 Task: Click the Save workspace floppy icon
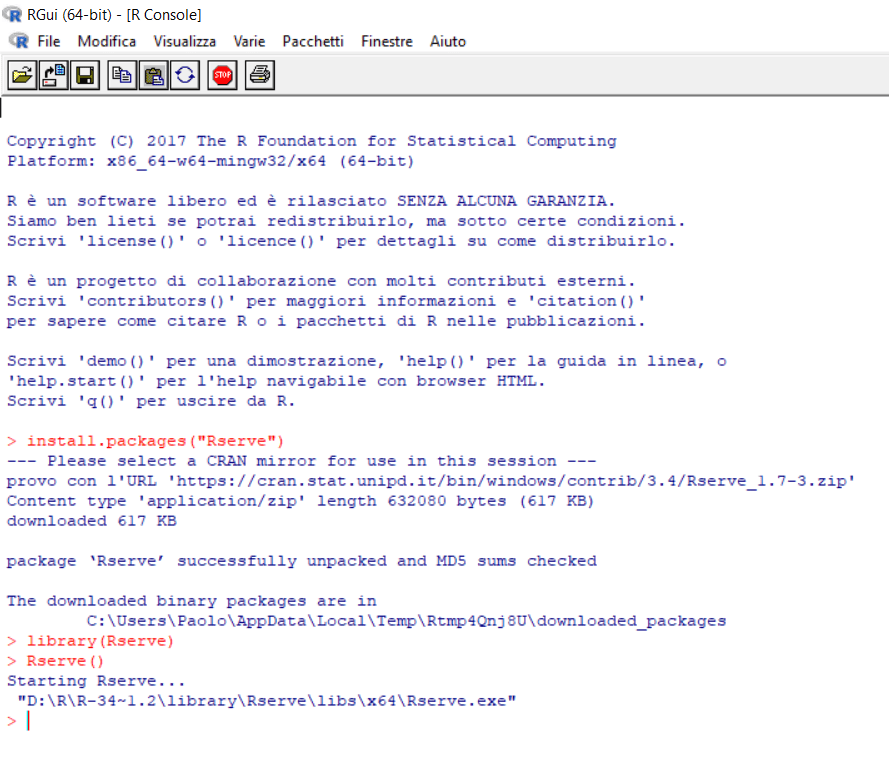85,75
